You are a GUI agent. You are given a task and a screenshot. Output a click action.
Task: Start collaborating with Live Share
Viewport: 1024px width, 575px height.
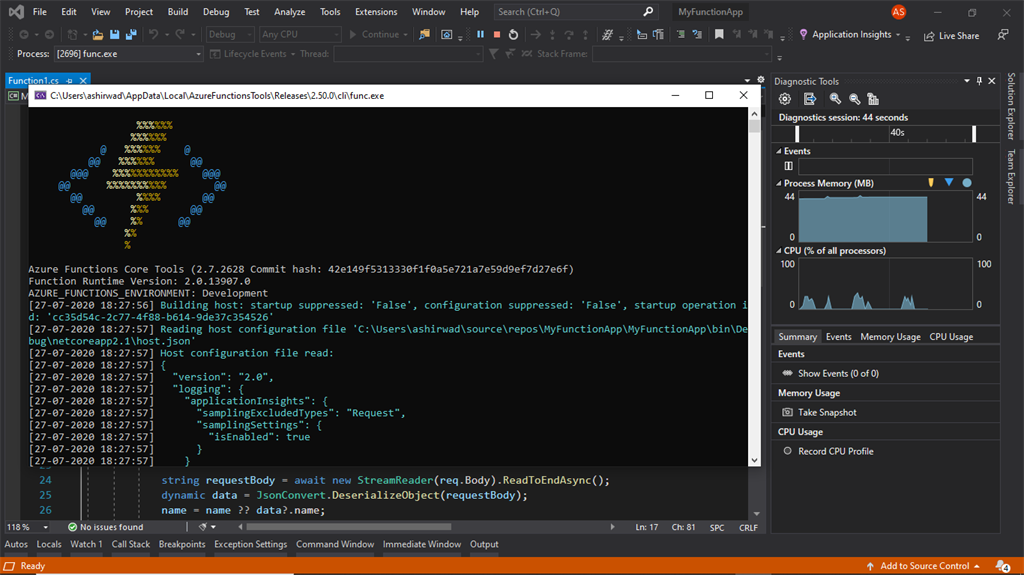[952, 35]
